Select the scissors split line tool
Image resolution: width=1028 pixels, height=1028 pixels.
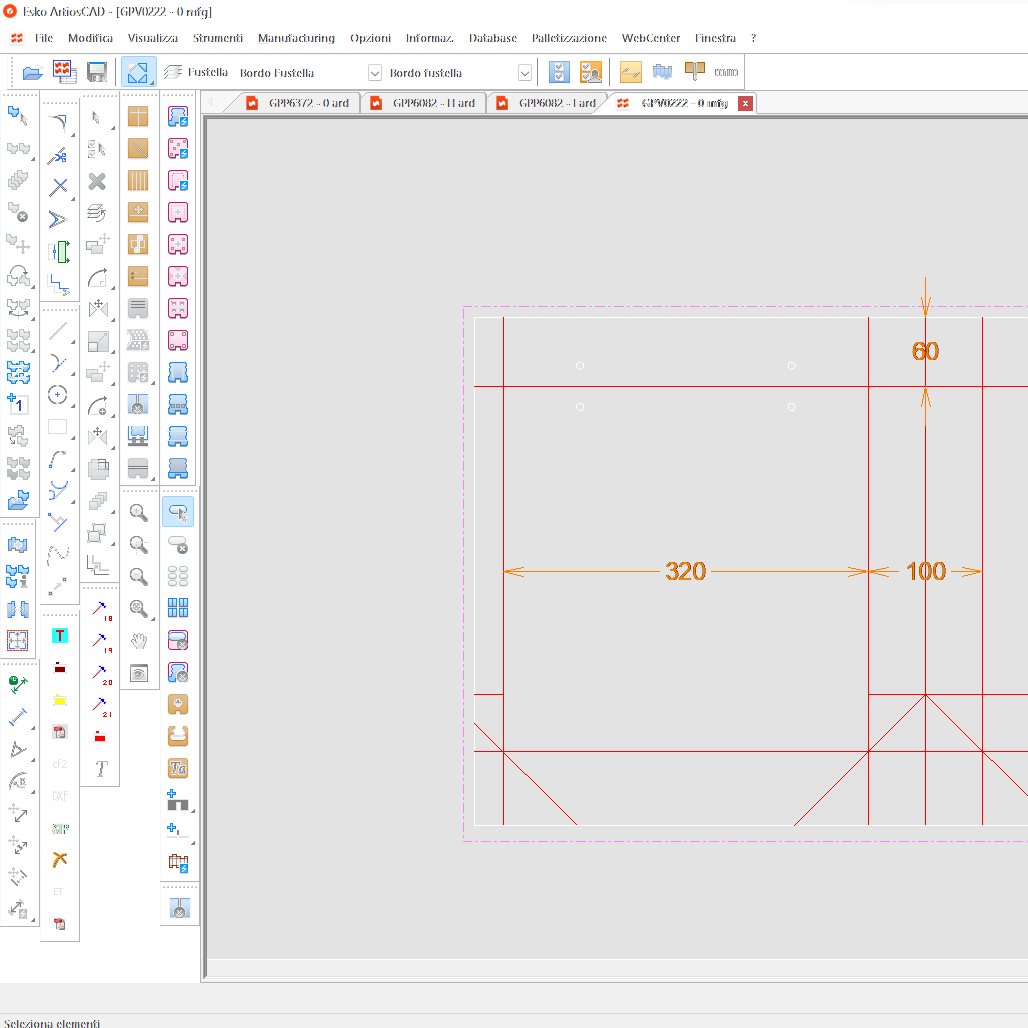(58, 155)
